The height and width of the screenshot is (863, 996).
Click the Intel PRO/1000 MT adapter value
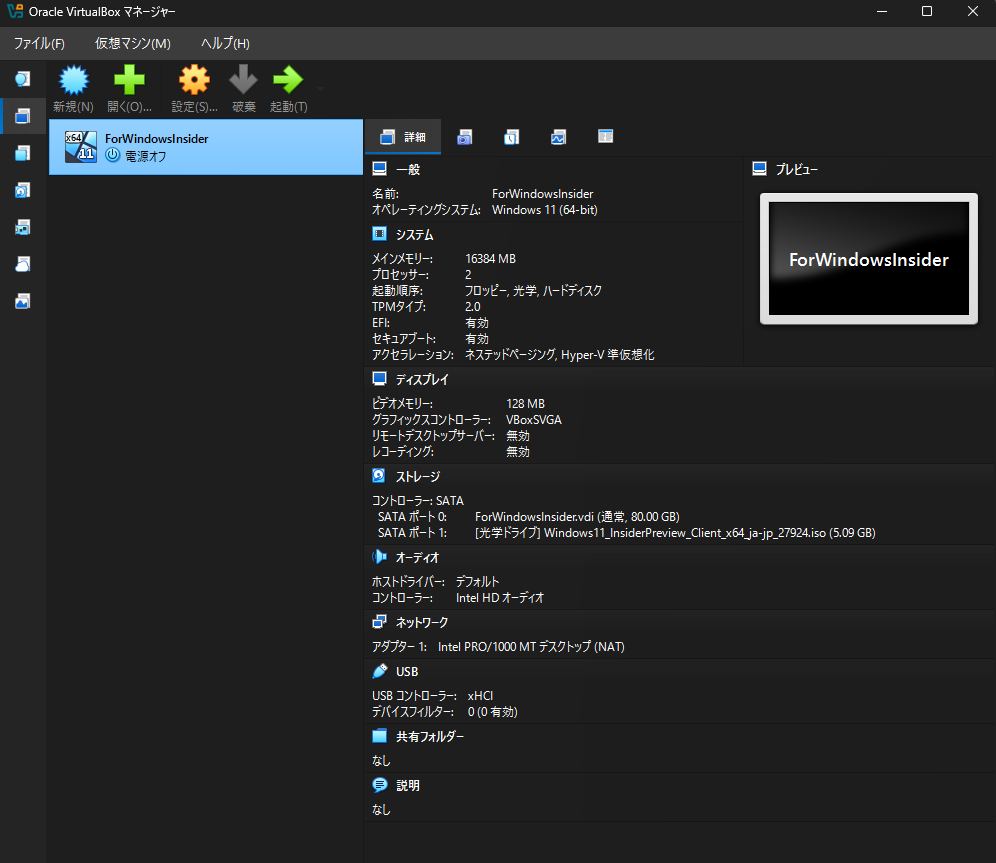pos(531,646)
